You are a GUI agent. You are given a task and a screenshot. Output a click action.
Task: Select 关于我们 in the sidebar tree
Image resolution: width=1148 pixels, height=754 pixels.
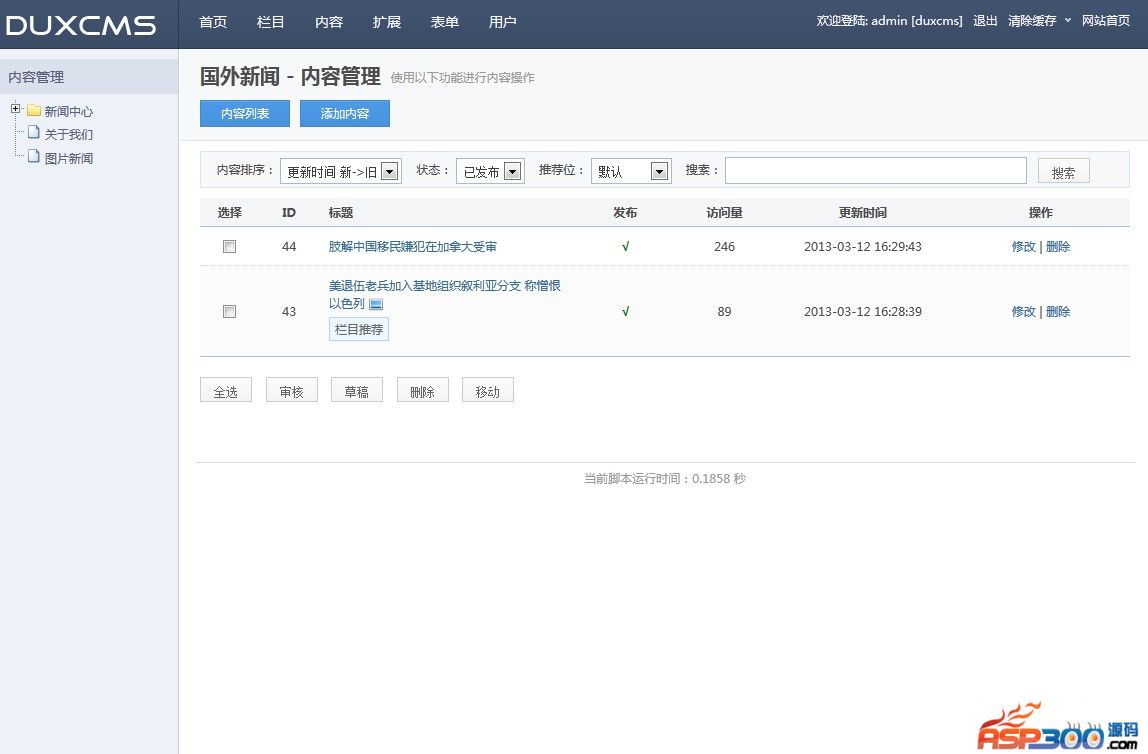point(69,134)
